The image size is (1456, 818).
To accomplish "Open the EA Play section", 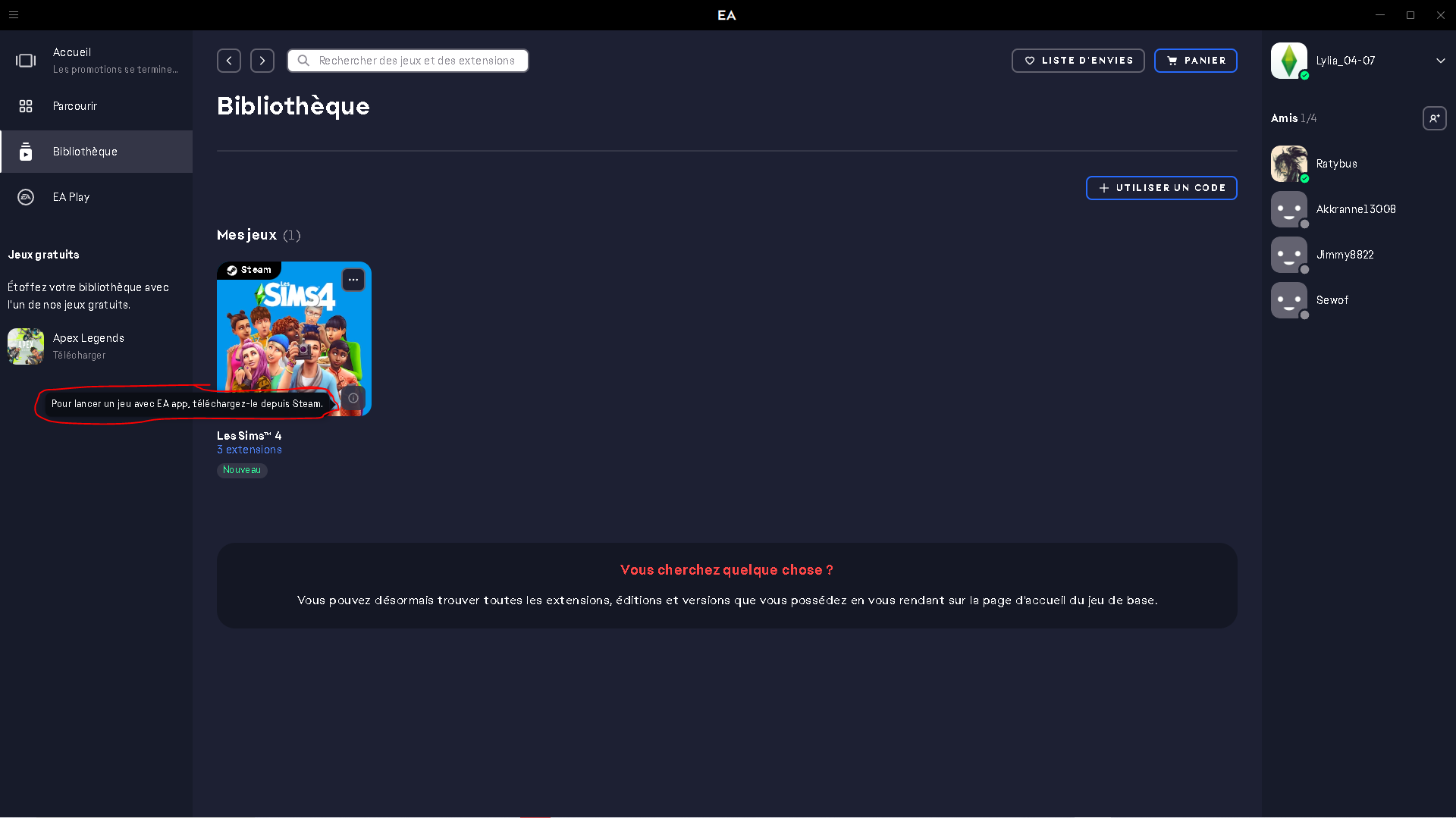I will click(96, 197).
